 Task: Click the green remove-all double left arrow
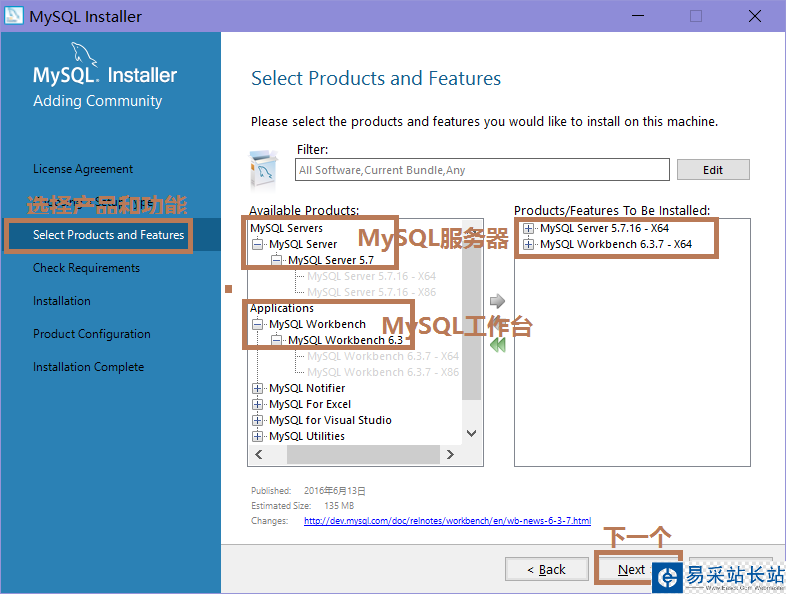click(x=497, y=344)
